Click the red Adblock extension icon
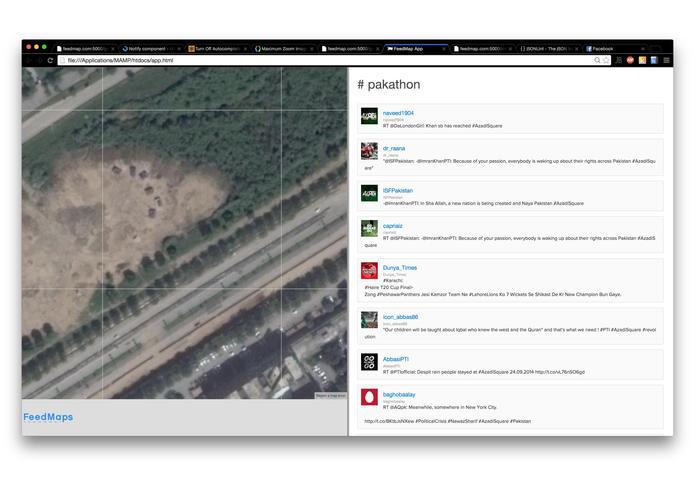Screen dimensions: 695x494 tap(630, 60)
